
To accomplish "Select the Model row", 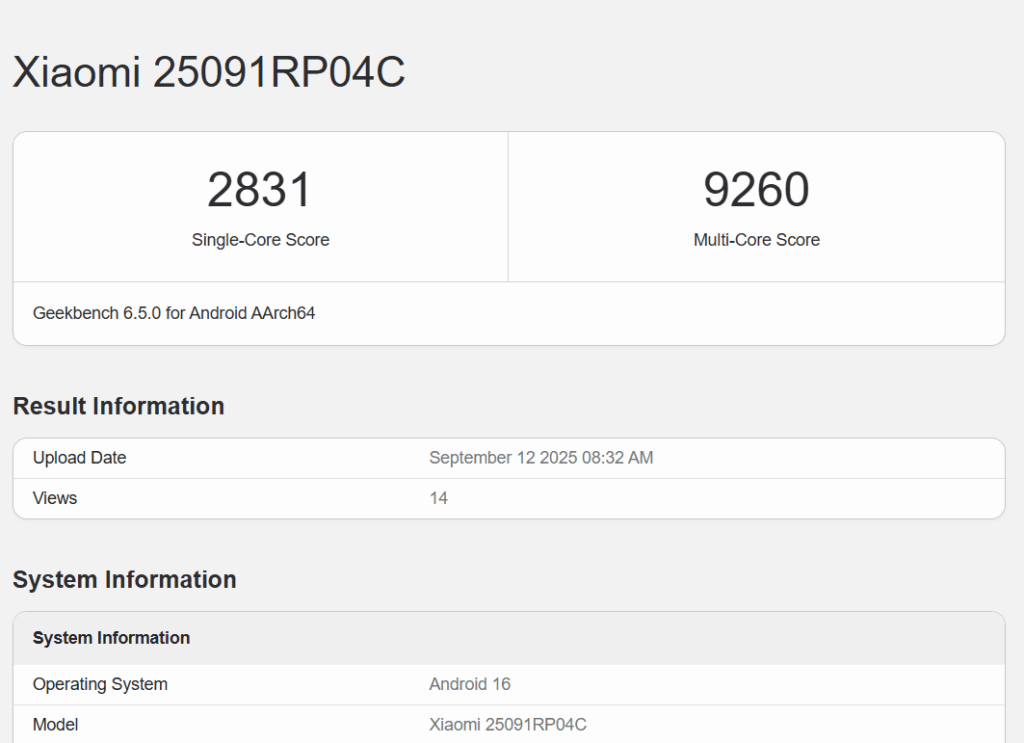I will pos(56,725).
